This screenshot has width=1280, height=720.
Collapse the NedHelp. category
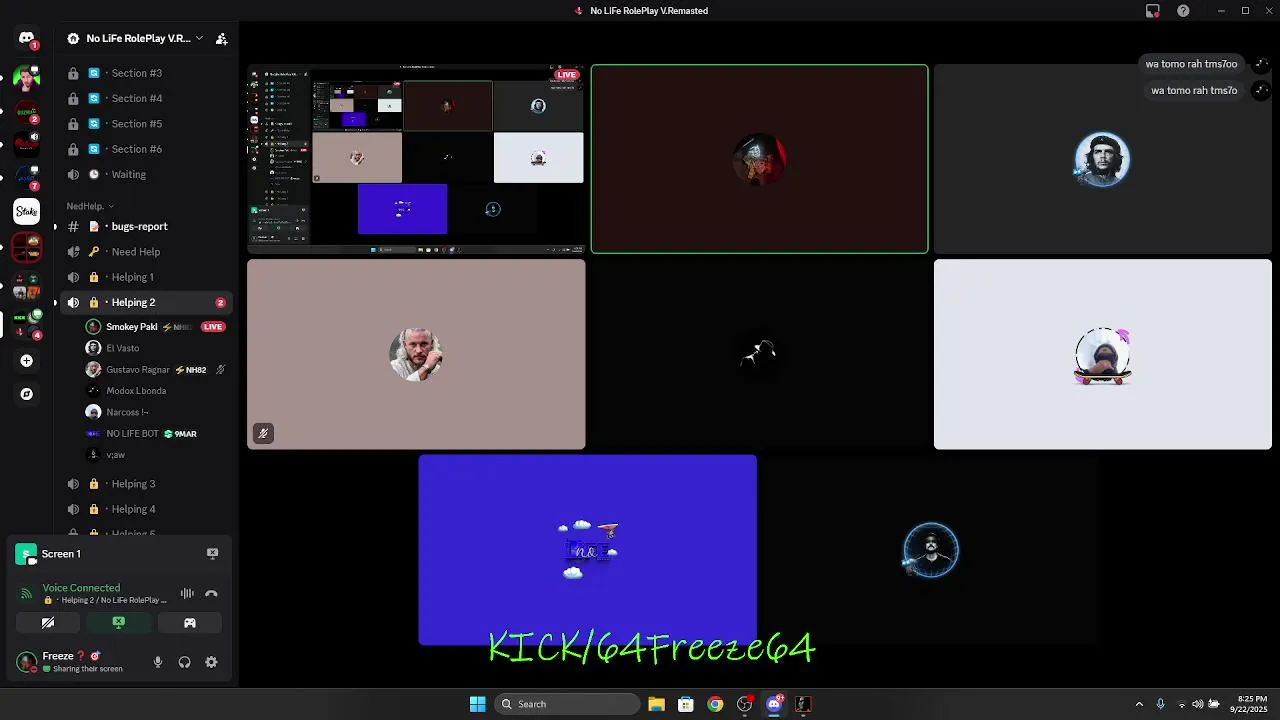[x=90, y=206]
